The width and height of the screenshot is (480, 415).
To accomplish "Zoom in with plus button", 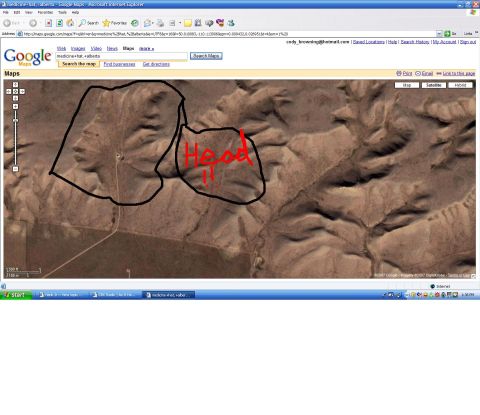I will coord(15,106).
